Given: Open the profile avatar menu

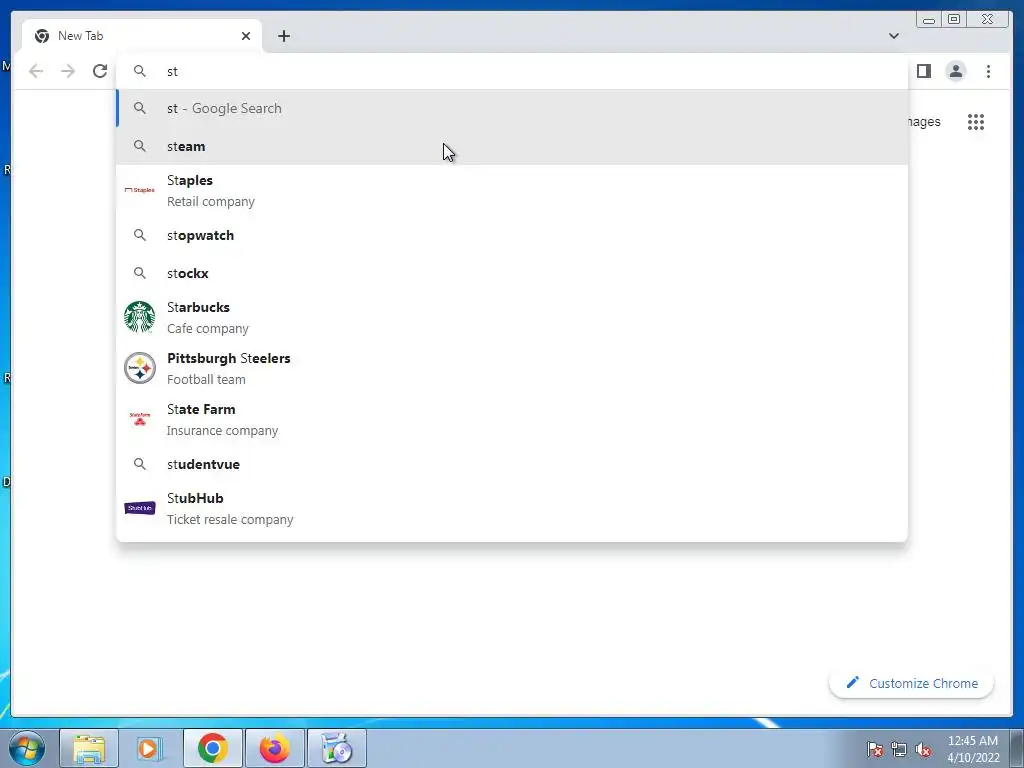Looking at the screenshot, I should 955,71.
